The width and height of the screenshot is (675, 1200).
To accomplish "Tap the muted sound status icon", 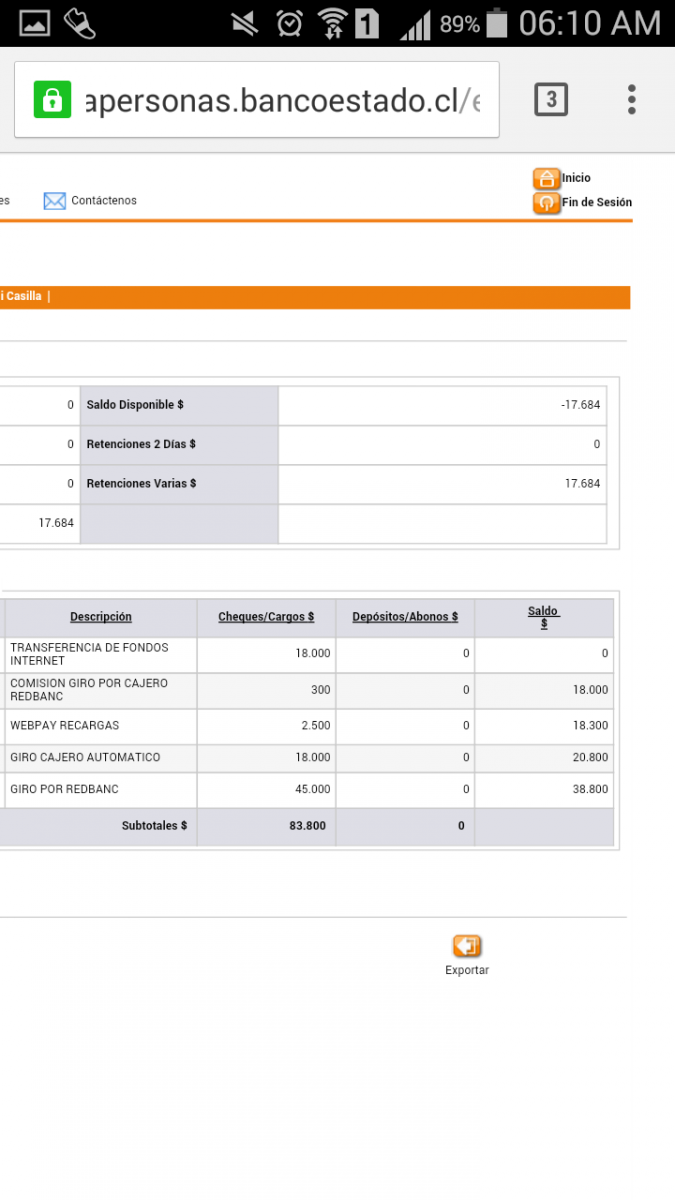I will pyautogui.click(x=245, y=23).
